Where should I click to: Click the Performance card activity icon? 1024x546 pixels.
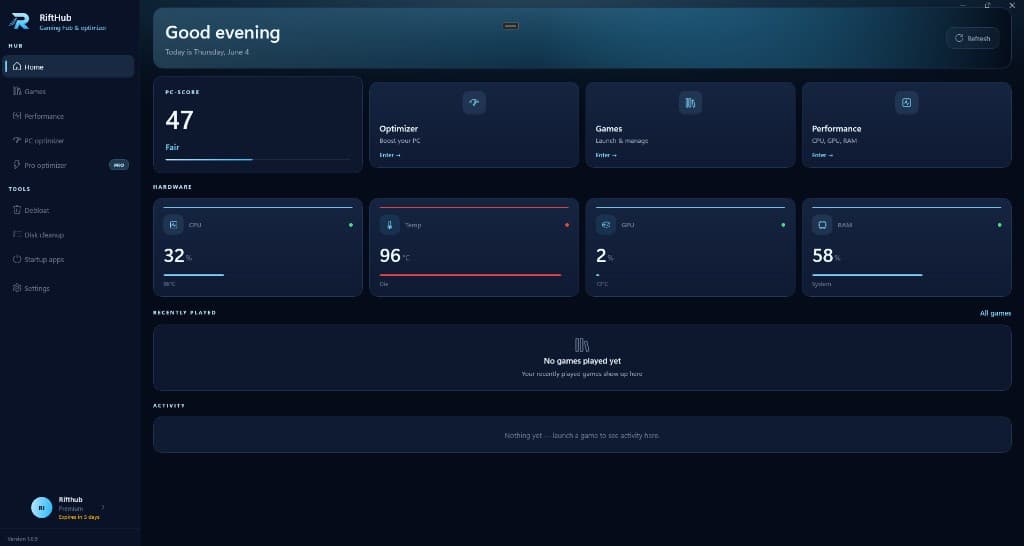(x=906, y=103)
